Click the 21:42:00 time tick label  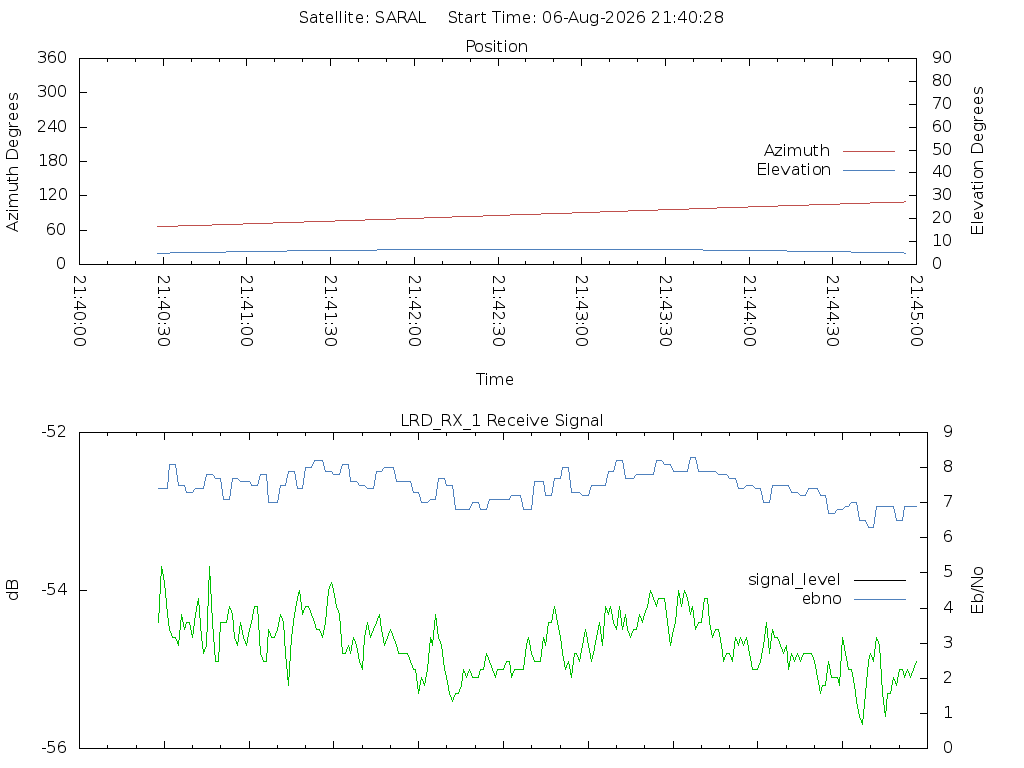tap(414, 311)
